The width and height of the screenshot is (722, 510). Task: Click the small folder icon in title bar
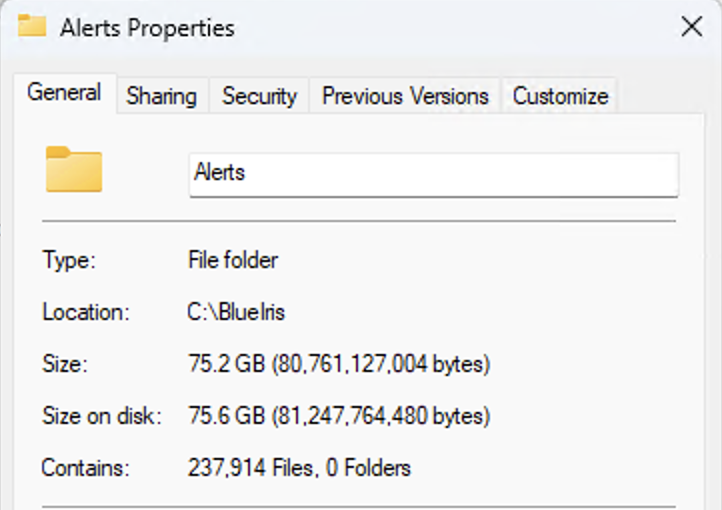(32, 26)
